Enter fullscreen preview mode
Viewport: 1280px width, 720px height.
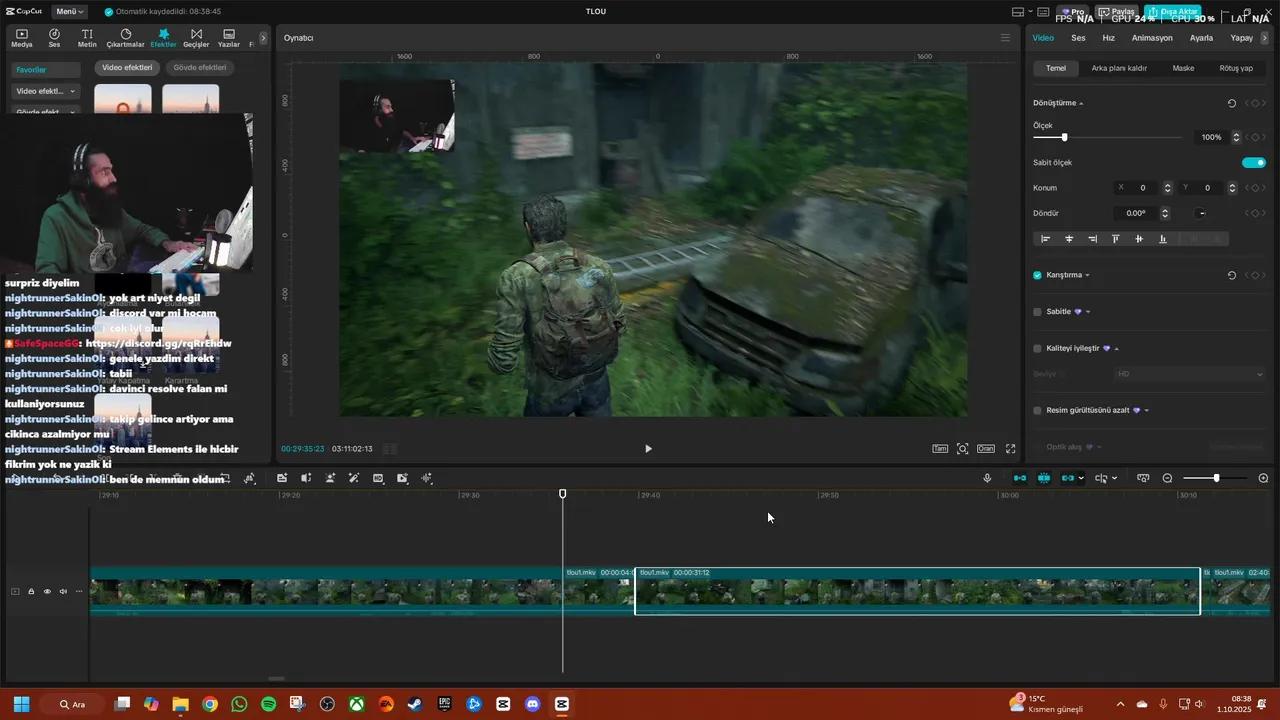1010,449
